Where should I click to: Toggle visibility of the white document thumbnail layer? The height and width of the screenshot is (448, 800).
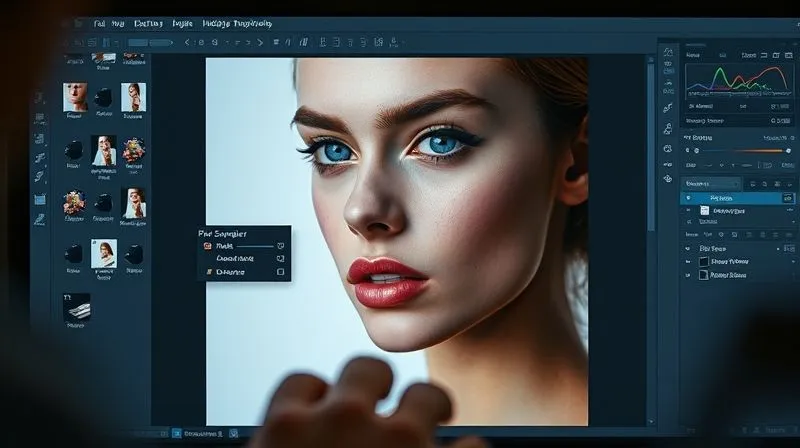pos(688,210)
